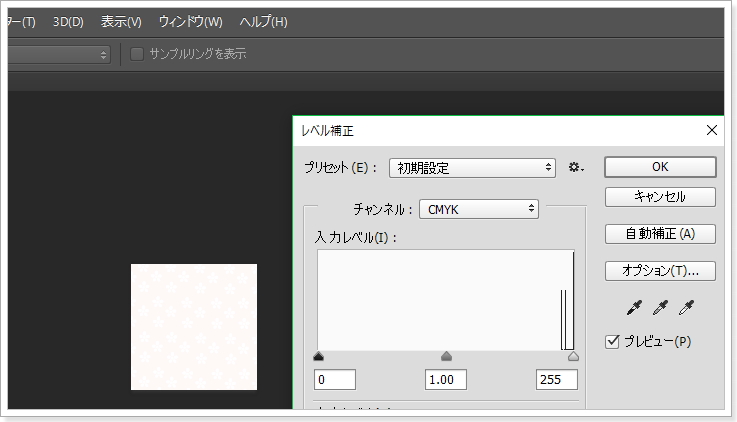Open the チャンネル CMYK dropdown
The image size is (737, 422).
point(479,209)
